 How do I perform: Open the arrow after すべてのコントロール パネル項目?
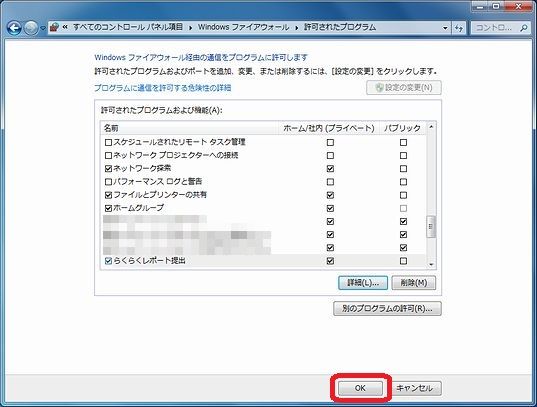tap(190, 28)
